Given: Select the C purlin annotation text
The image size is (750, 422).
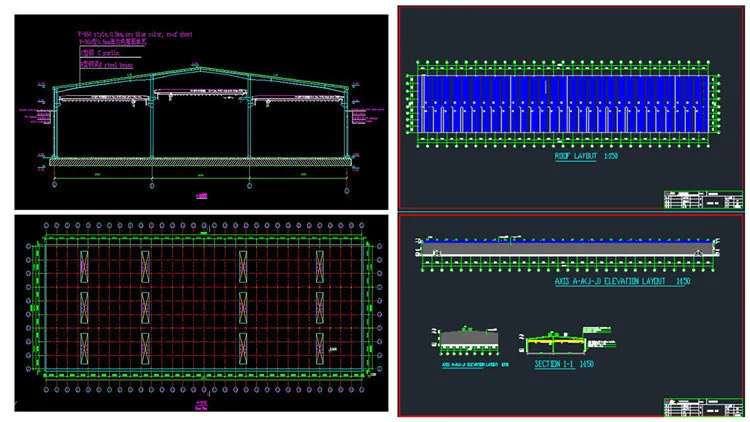Looking at the screenshot, I should [99, 51].
